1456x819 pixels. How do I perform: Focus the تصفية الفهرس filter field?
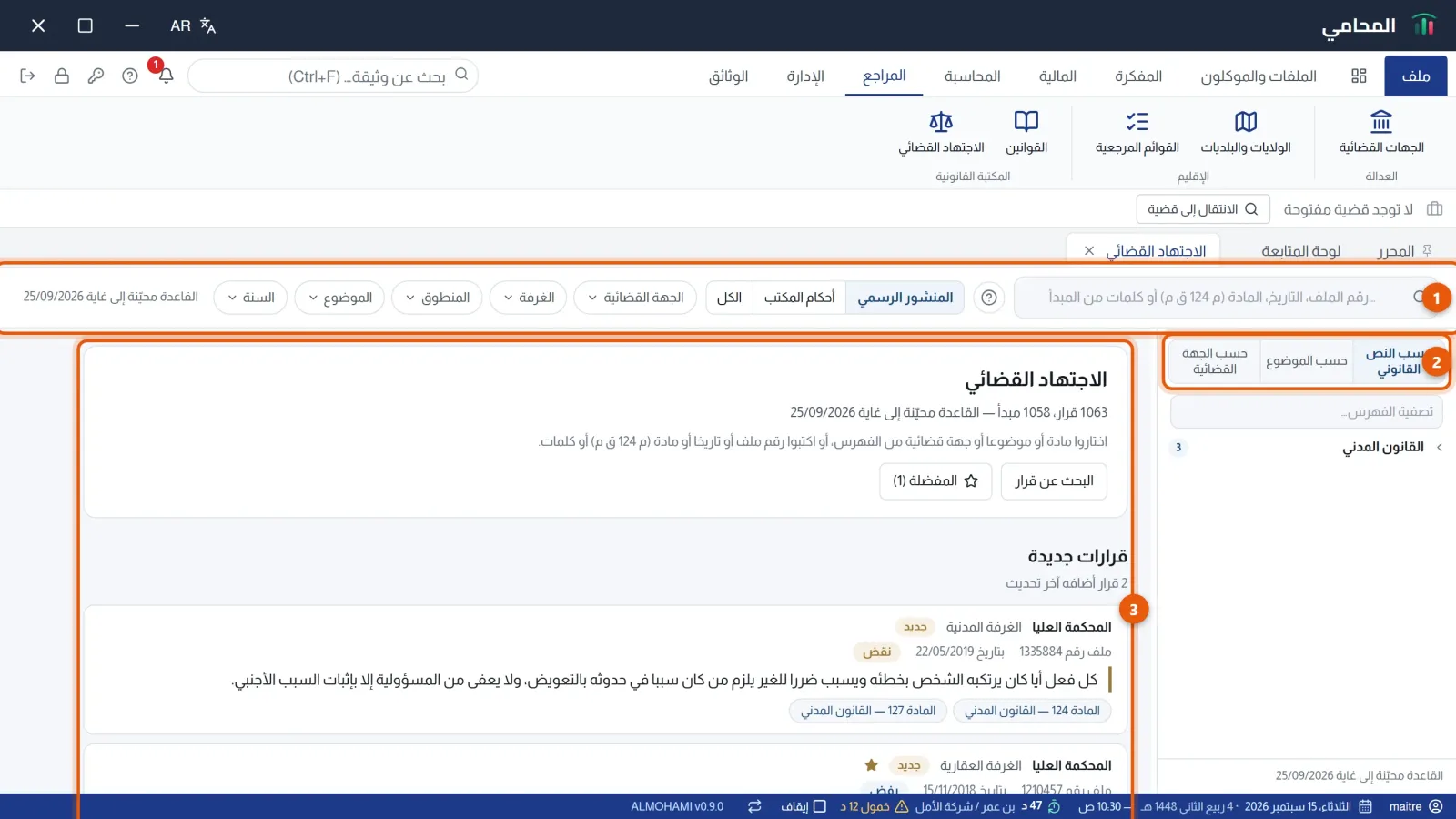click(x=1306, y=411)
